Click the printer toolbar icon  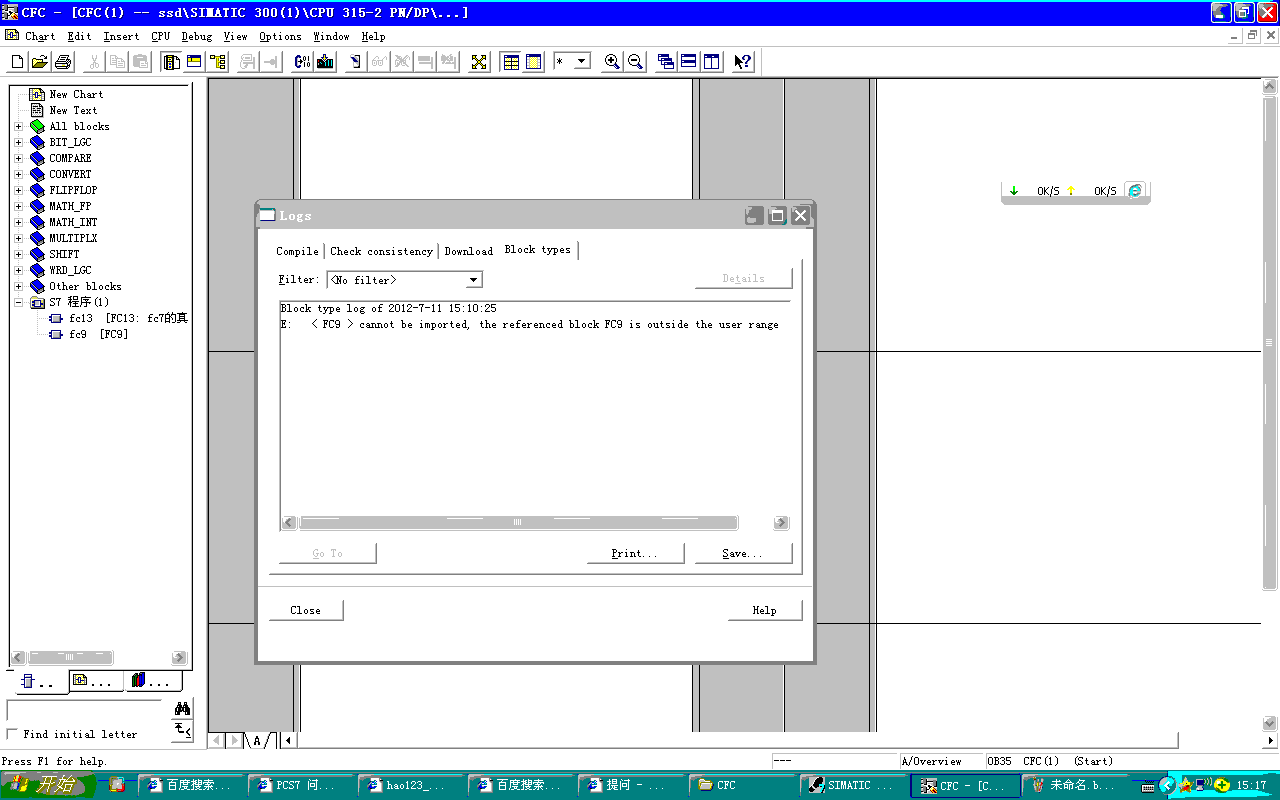pyautogui.click(x=62, y=62)
